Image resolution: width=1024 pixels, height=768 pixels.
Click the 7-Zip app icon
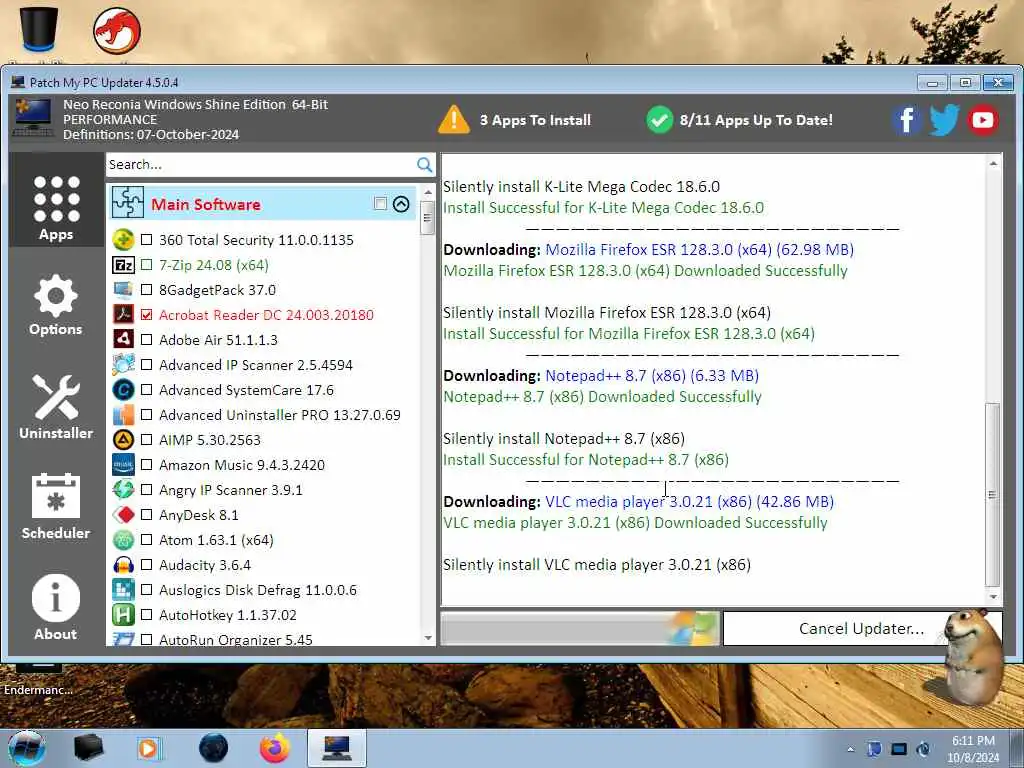[123, 265]
